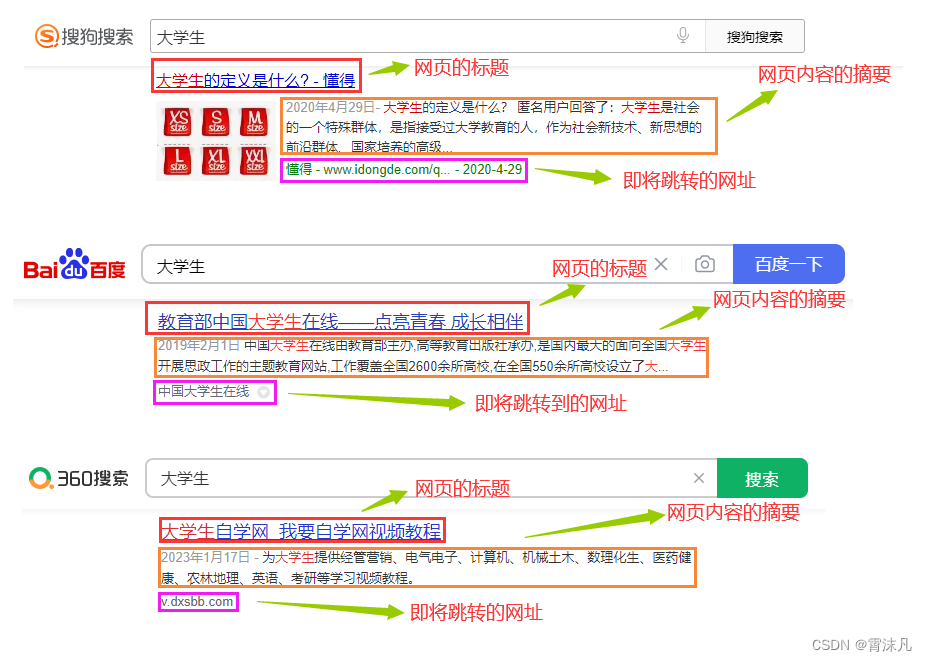Clear the 360 search box with X

click(x=699, y=478)
